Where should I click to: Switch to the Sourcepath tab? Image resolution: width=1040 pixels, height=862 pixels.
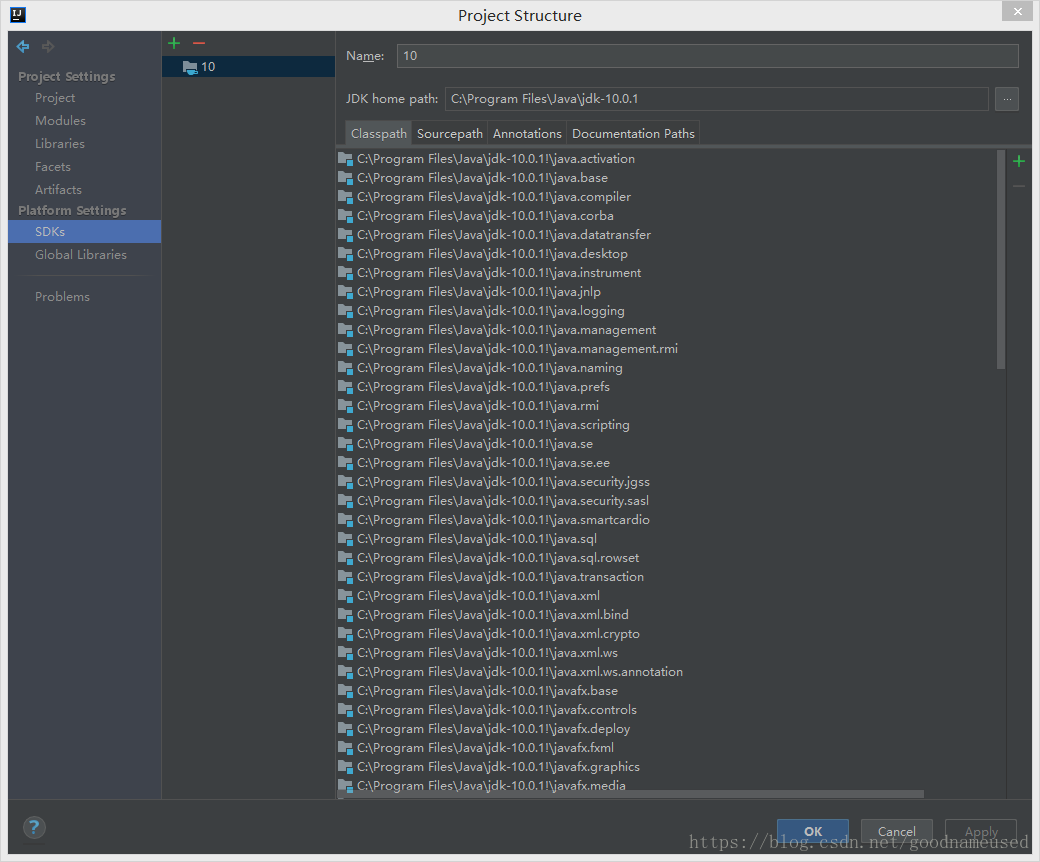click(450, 133)
